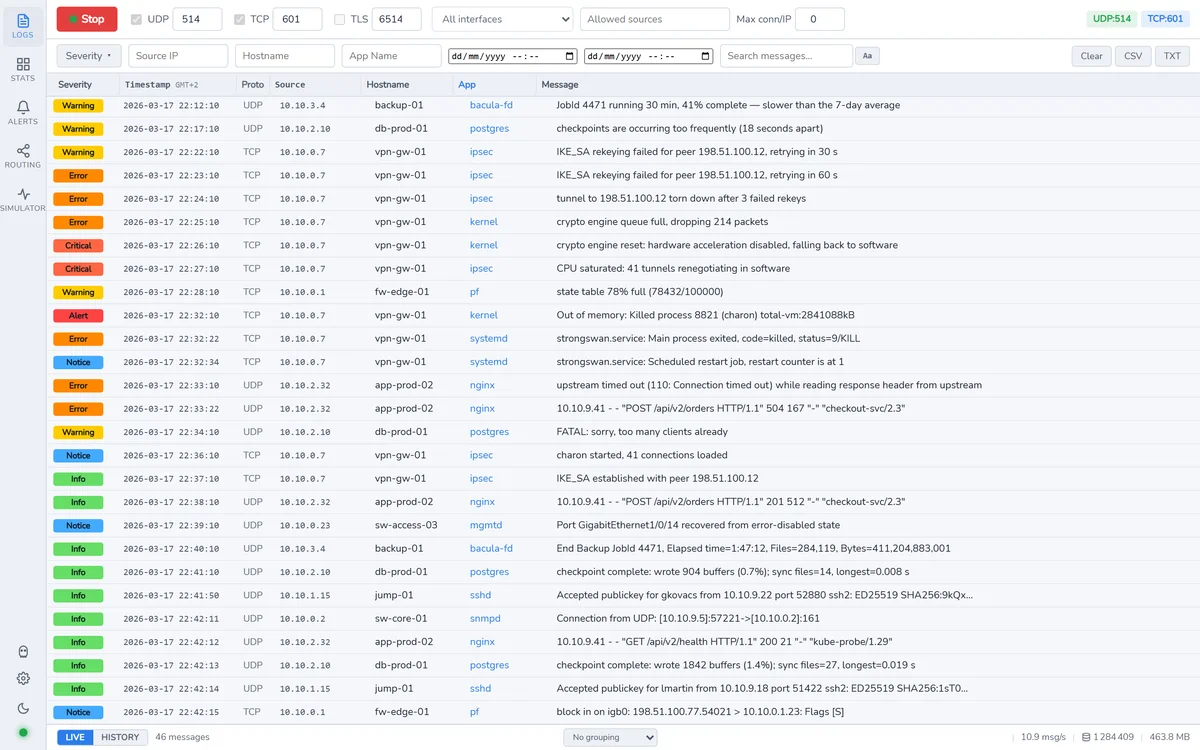Open the Alerts bell icon
The image size is (1200, 750).
[x=23, y=112]
